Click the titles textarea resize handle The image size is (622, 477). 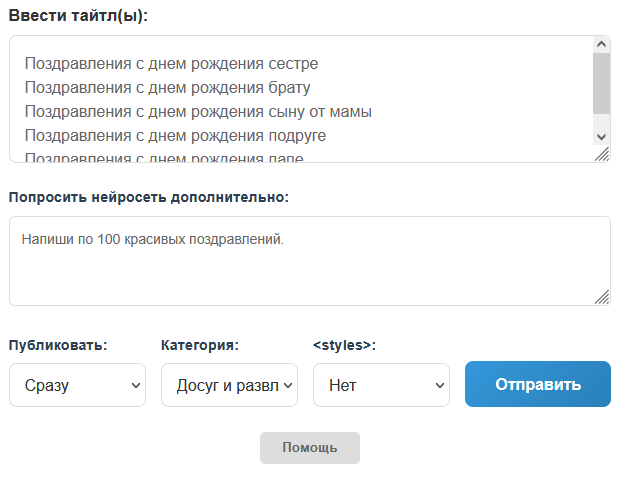coord(601,154)
